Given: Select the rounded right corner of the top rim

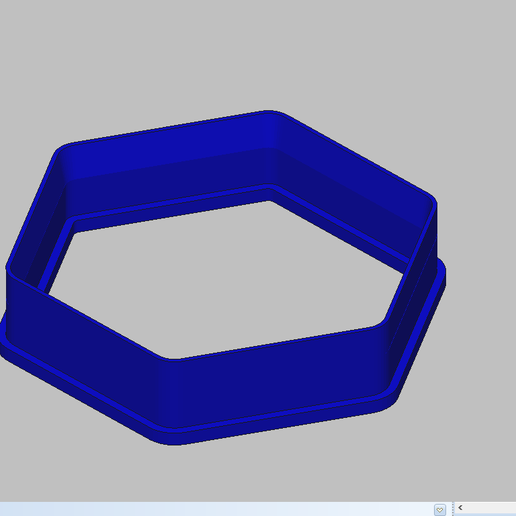Looking at the screenshot, I should pos(432,200).
